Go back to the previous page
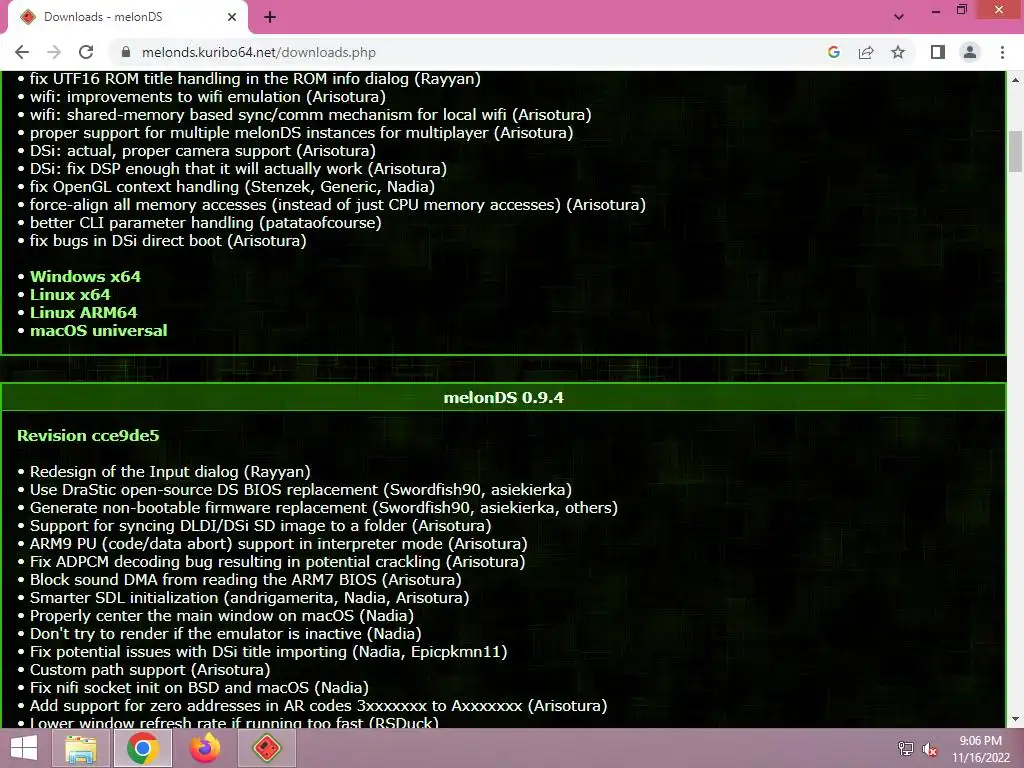The height and width of the screenshot is (768, 1024). 22,52
